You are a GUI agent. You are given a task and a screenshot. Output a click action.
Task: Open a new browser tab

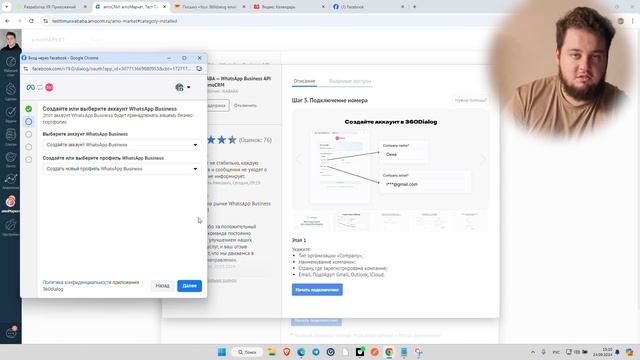coord(414,7)
